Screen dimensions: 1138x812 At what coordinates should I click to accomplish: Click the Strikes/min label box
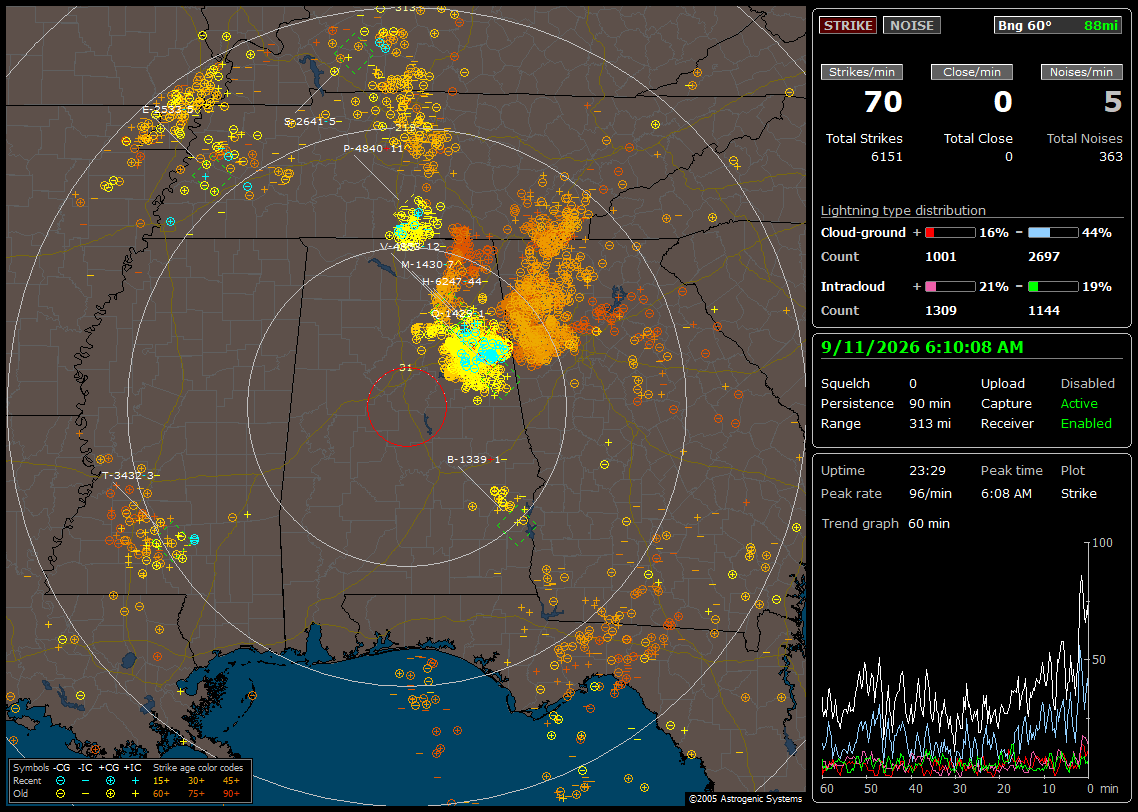coord(861,72)
